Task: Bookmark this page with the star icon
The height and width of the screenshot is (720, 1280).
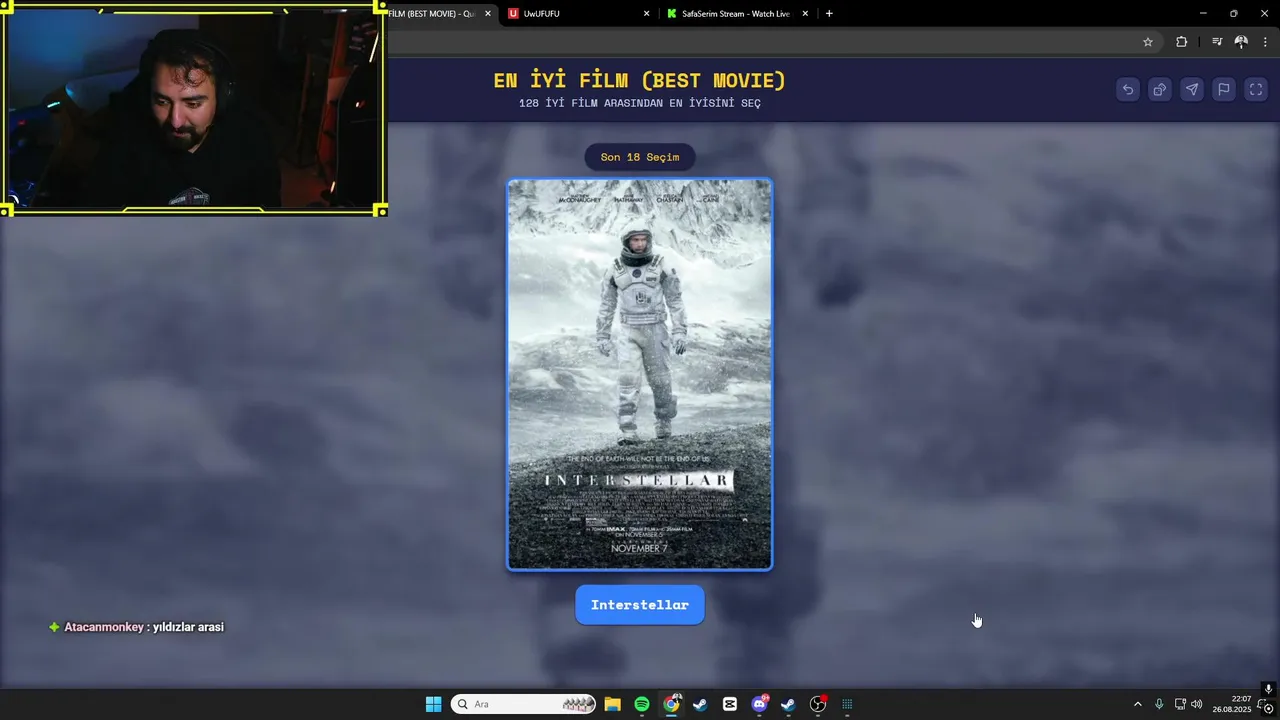Action: (x=1148, y=42)
